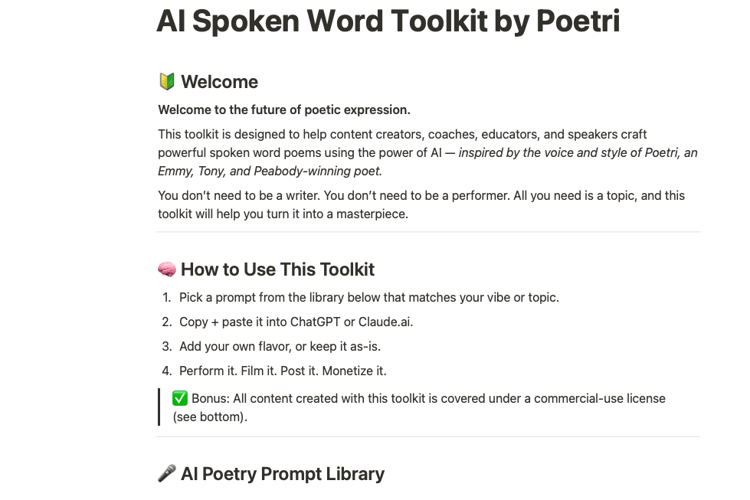Click the microphone emoji icon
Screen dimensions: 750x500
(x=167, y=474)
